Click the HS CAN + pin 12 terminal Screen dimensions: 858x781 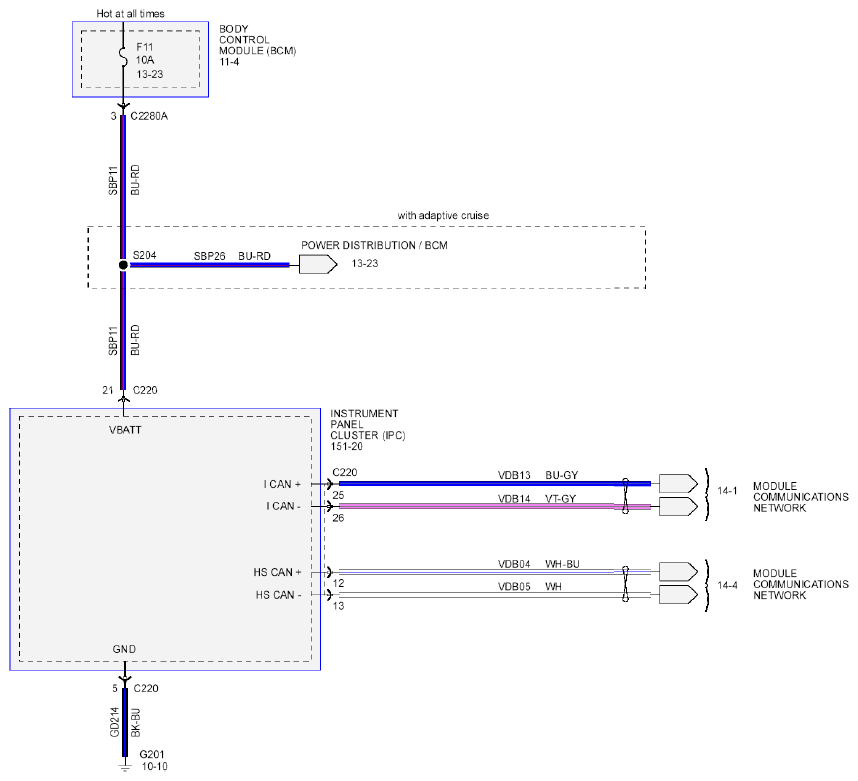[x=329, y=572]
